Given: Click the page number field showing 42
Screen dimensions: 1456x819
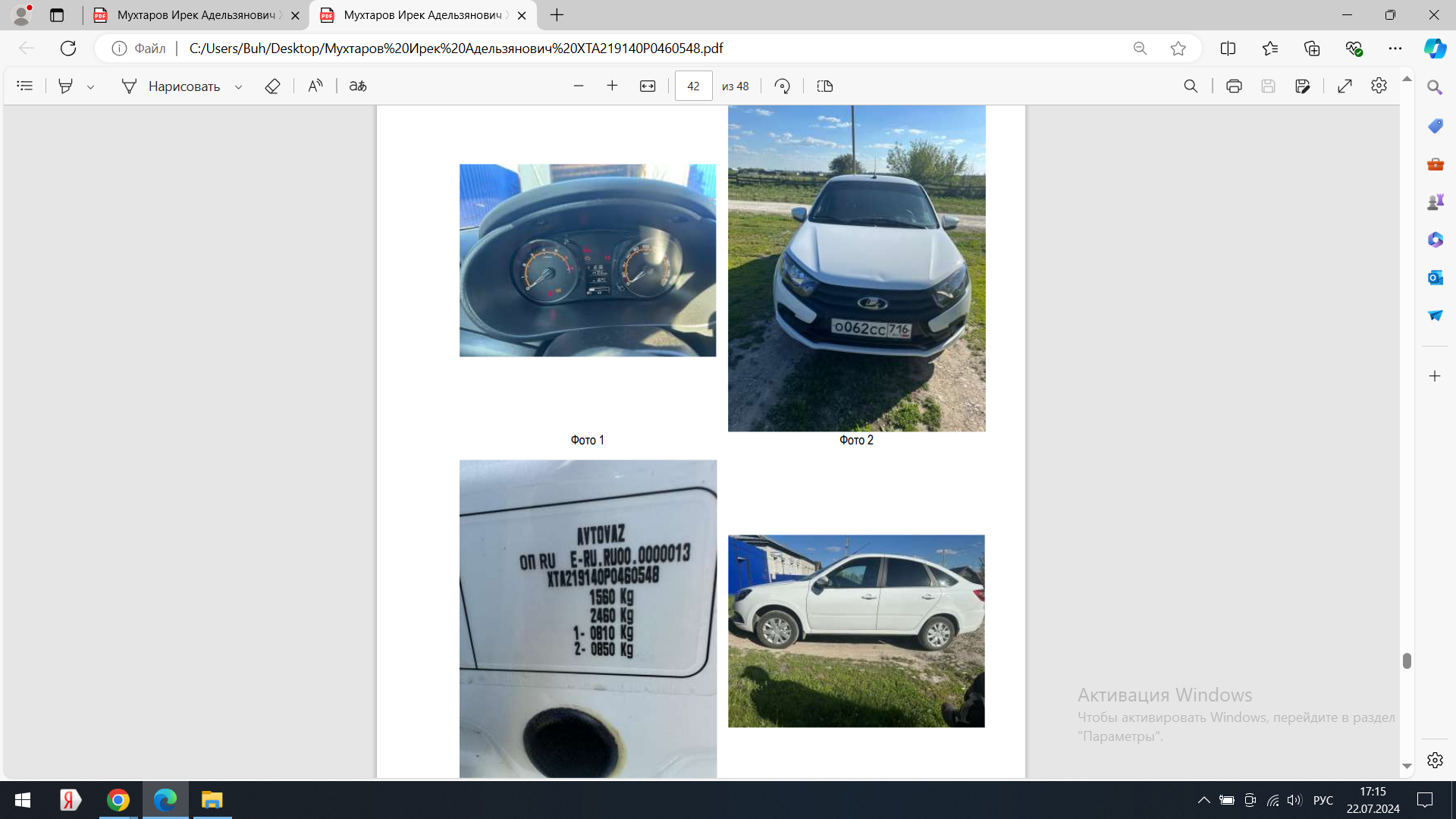Looking at the screenshot, I should (693, 86).
